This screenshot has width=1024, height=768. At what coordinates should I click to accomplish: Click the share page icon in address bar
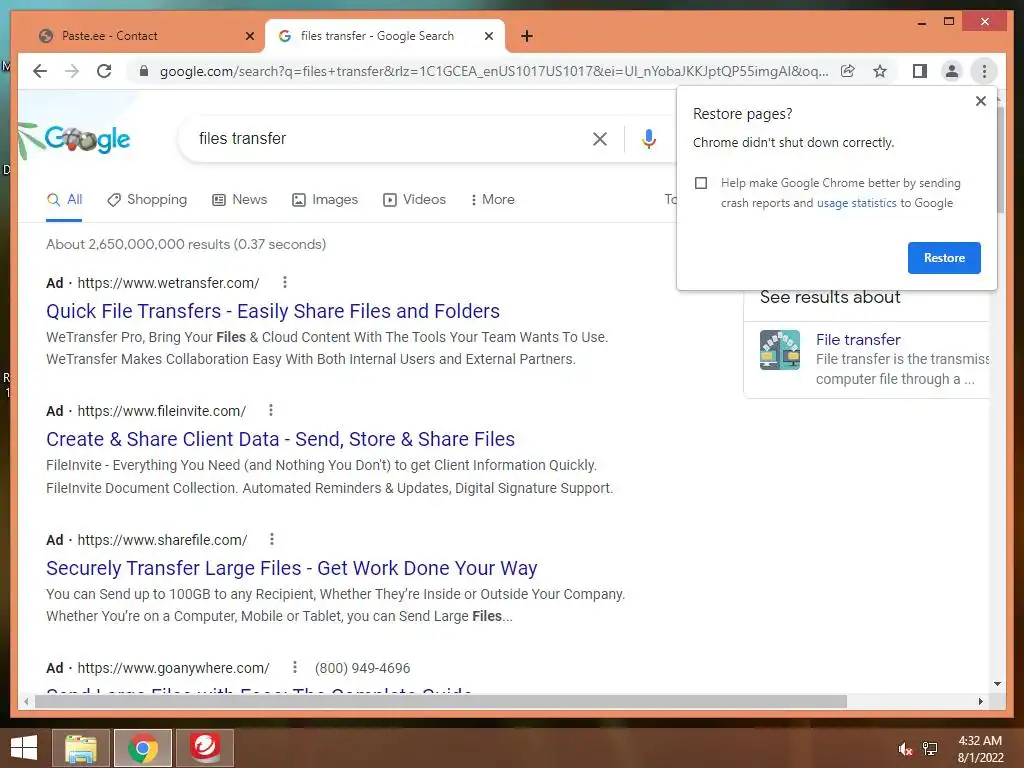click(x=848, y=71)
